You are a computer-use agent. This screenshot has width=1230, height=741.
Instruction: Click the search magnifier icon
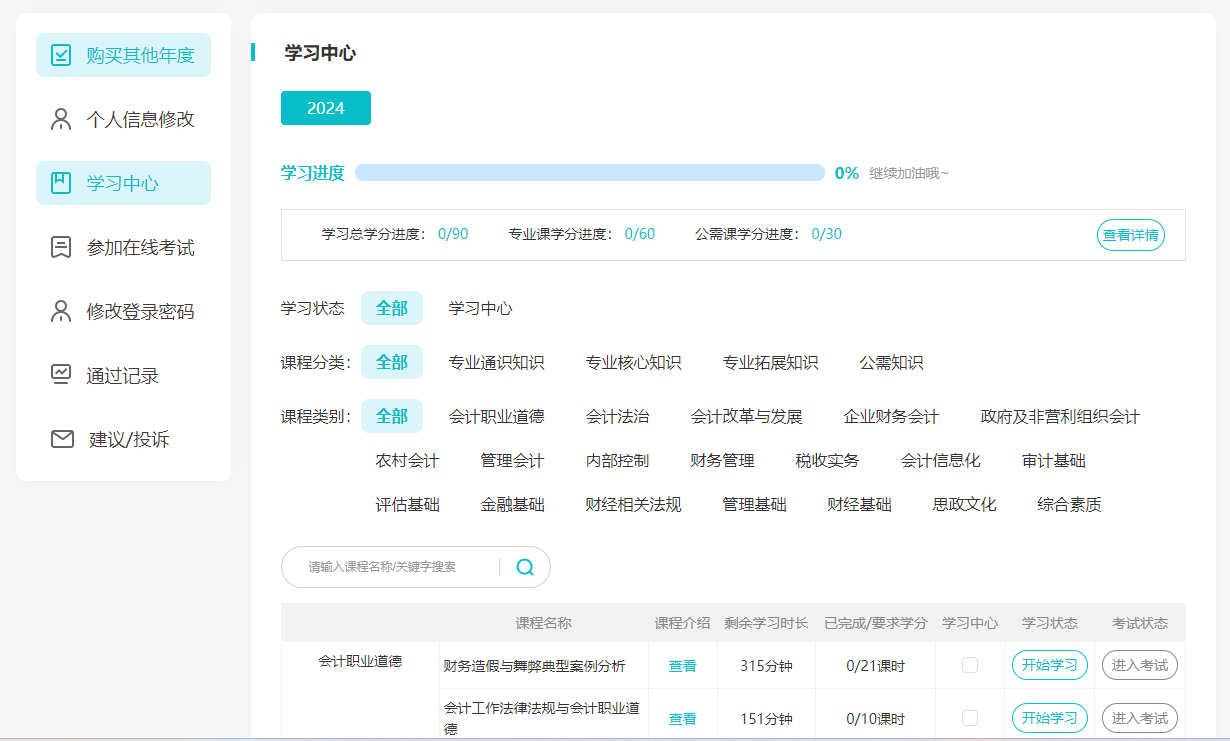coord(523,566)
